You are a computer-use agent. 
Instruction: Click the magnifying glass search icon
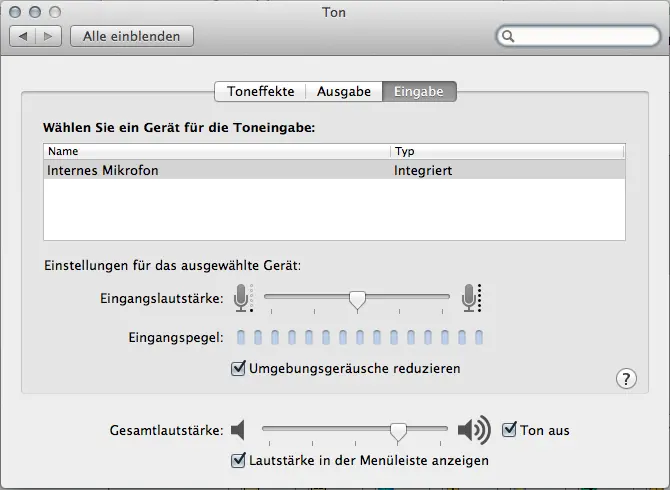pyautogui.click(x=509, y=36)
